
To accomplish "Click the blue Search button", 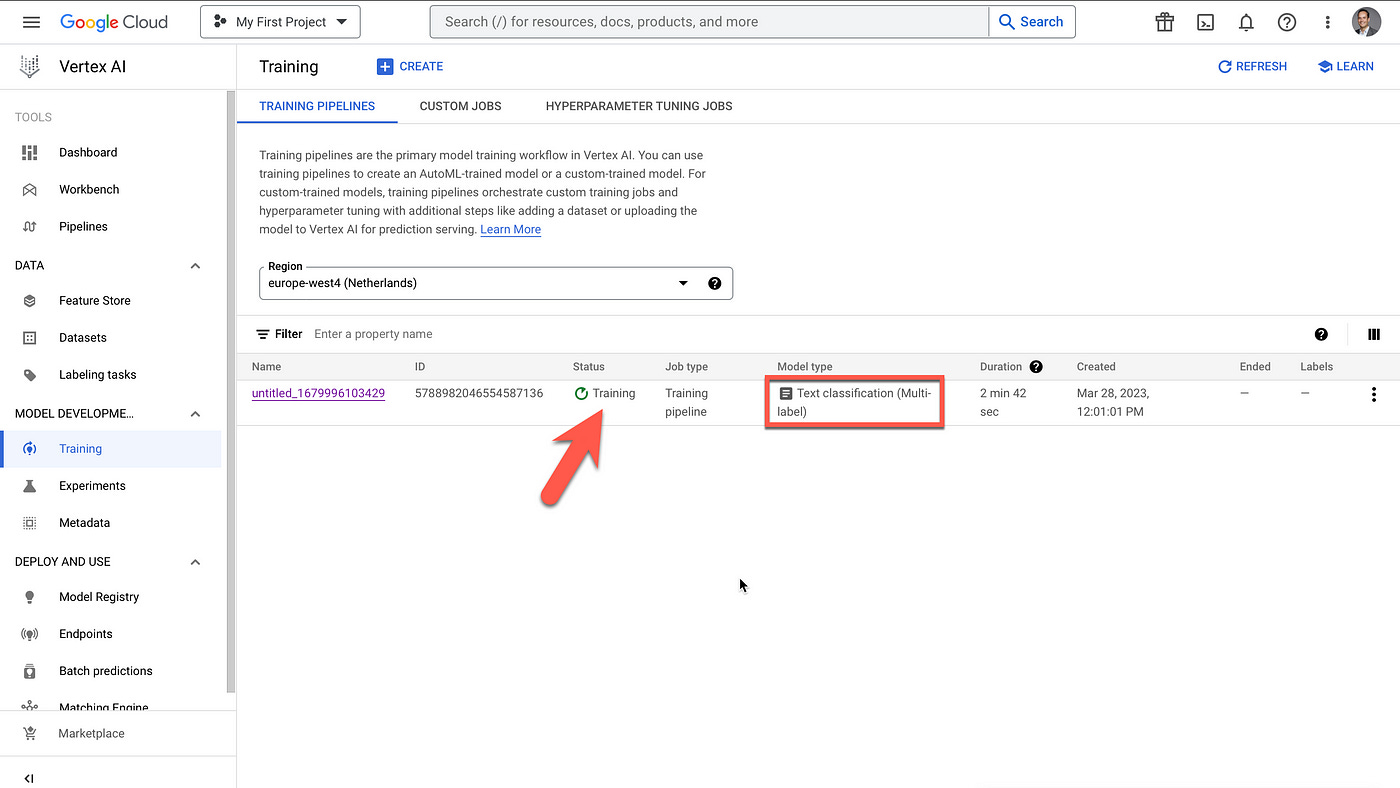I will tap(1031, 22).
